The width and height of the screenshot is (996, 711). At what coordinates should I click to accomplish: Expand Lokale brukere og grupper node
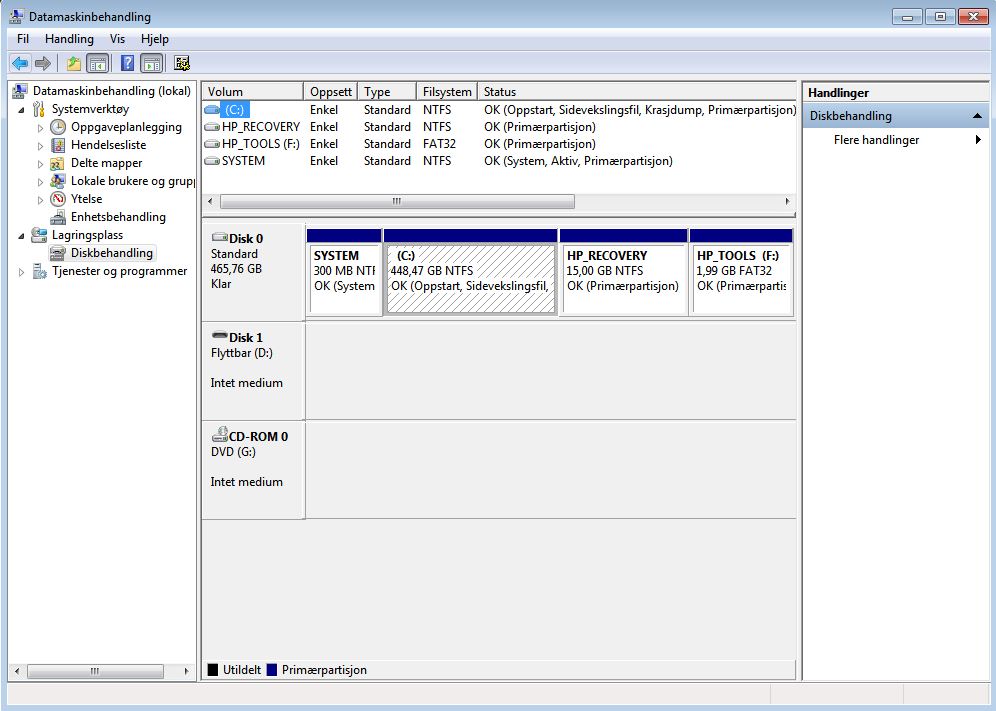point(40,182)
